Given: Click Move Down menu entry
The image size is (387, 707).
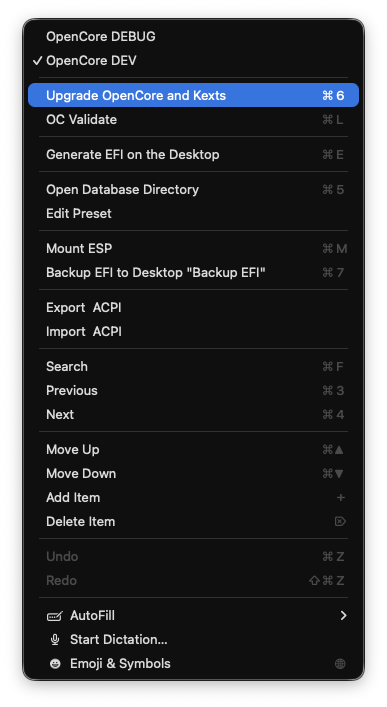Looking at the screenshot, I should pyautogui.click(x=194, y=473).
